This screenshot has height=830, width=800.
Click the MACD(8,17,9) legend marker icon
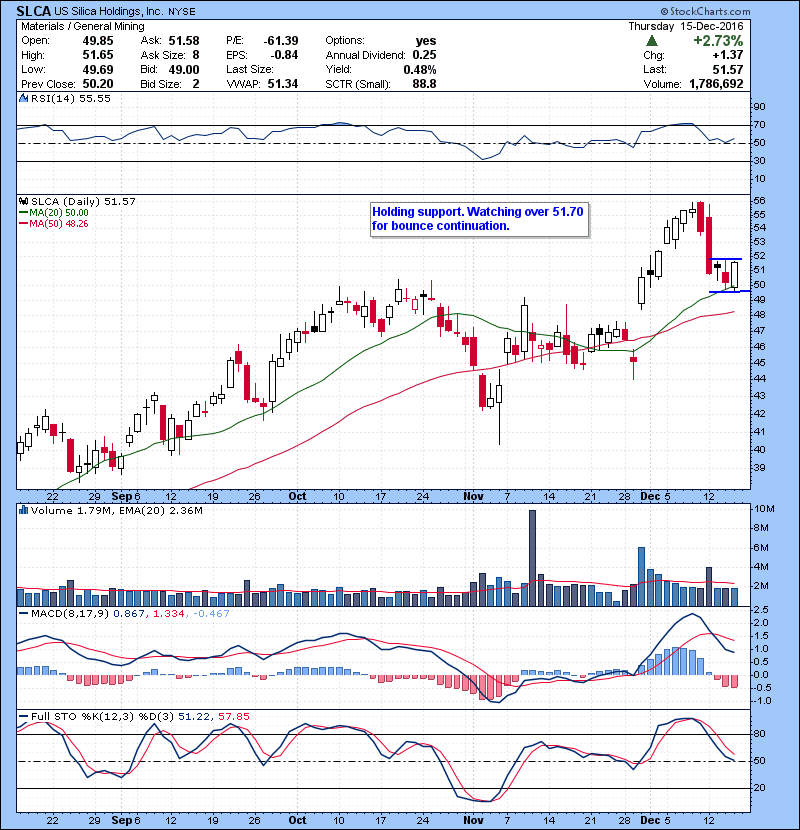coord(24,612)
